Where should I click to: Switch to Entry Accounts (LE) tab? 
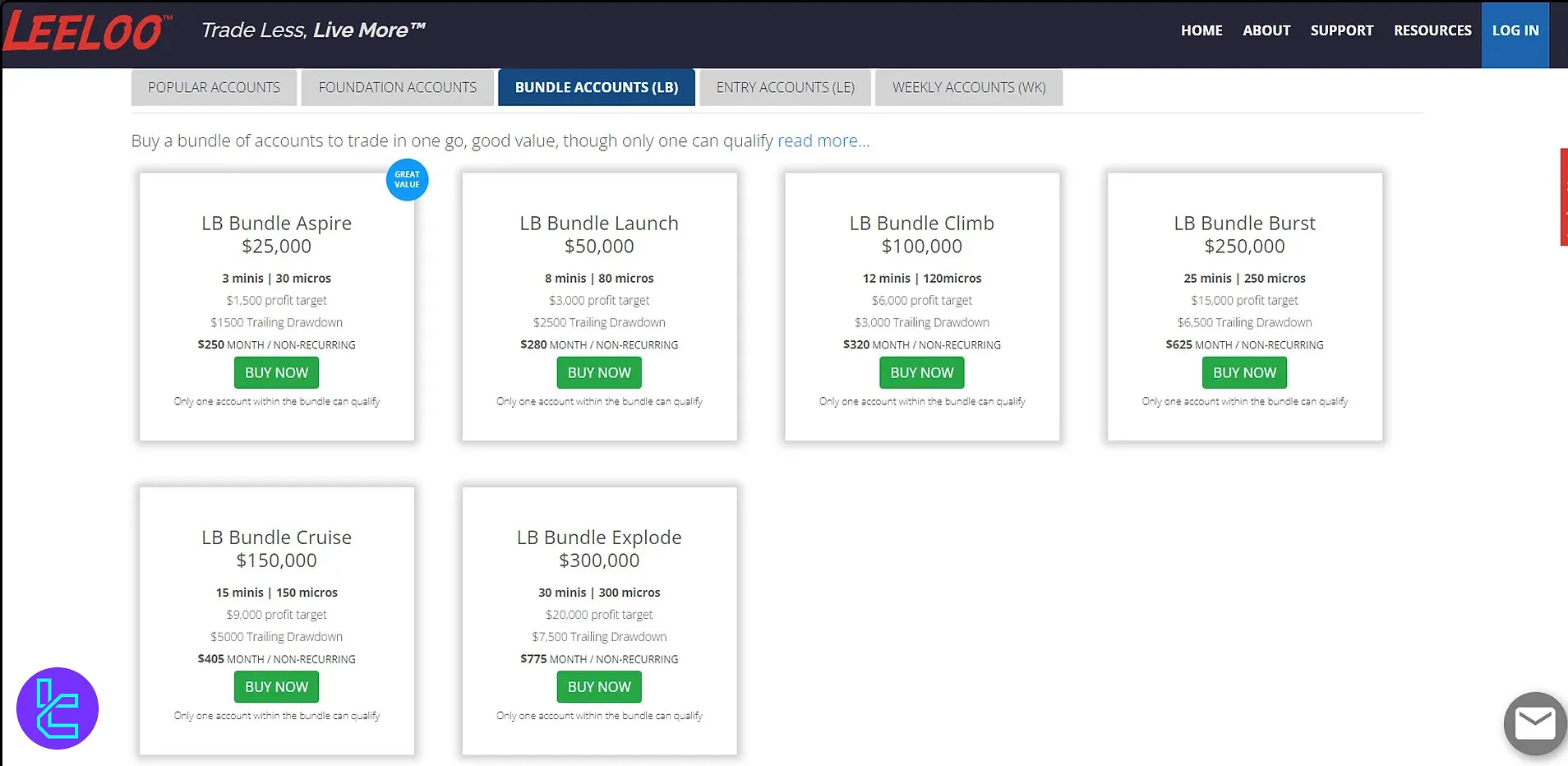[785, 88]
